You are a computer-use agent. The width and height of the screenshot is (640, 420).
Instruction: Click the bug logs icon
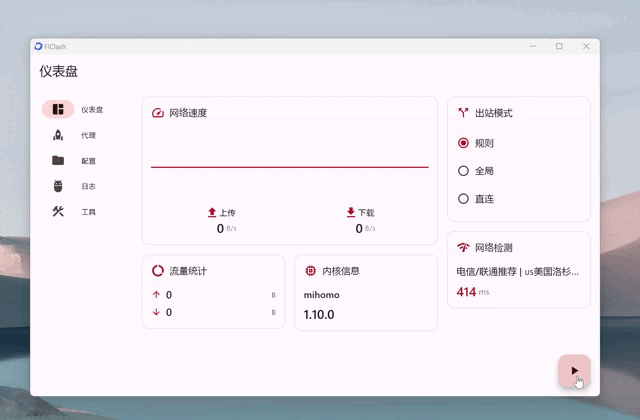(58, 186)
